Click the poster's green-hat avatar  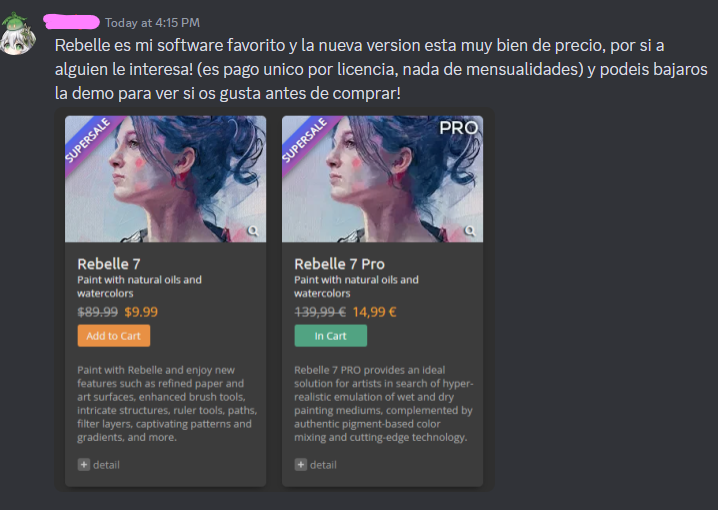coord(18,33)
